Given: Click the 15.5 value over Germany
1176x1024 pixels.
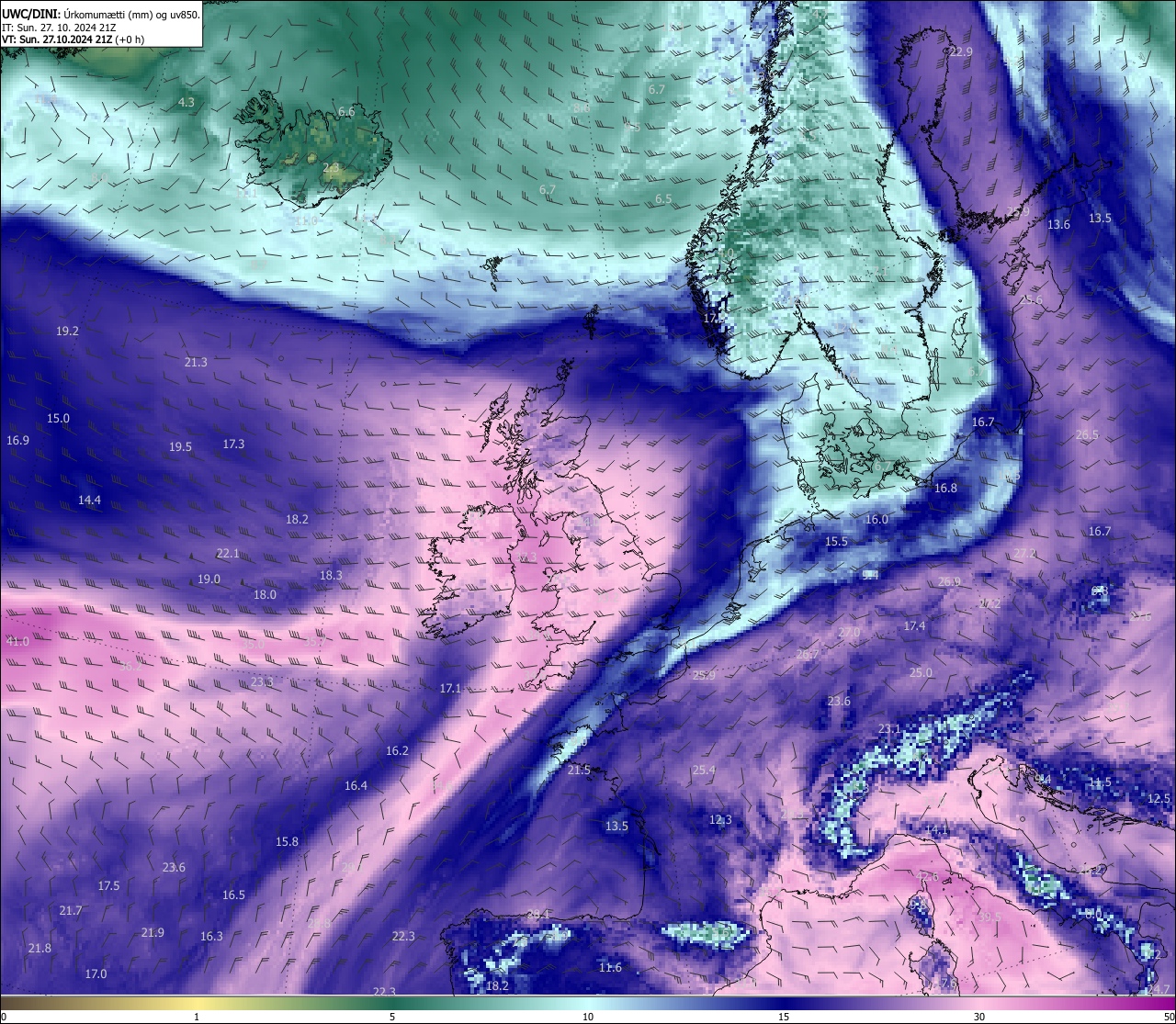Looking at the screenshot, I should [x=836, y=541].
